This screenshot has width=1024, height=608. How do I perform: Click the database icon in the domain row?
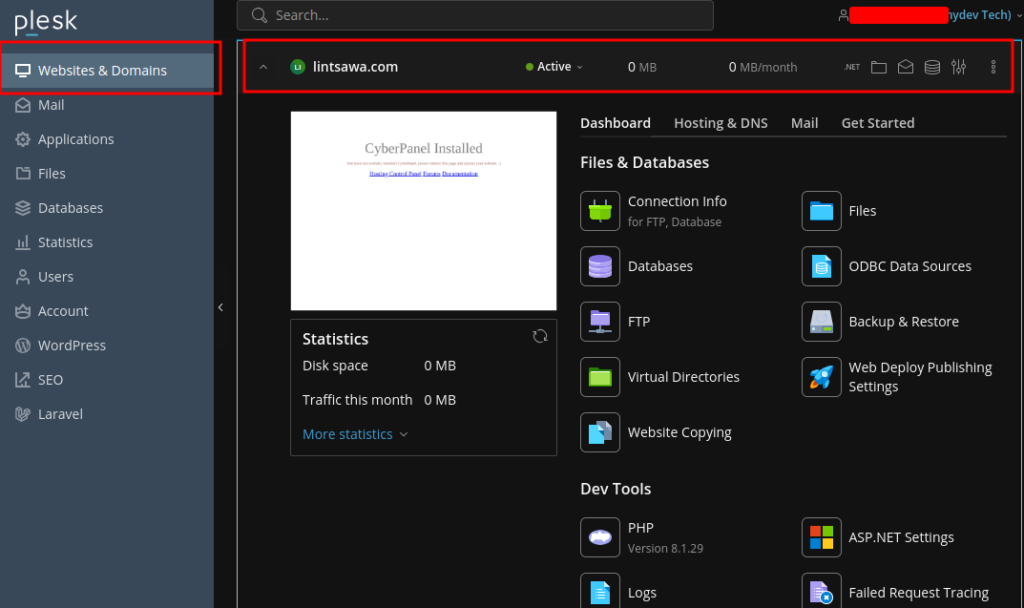[x=933, y=67]
